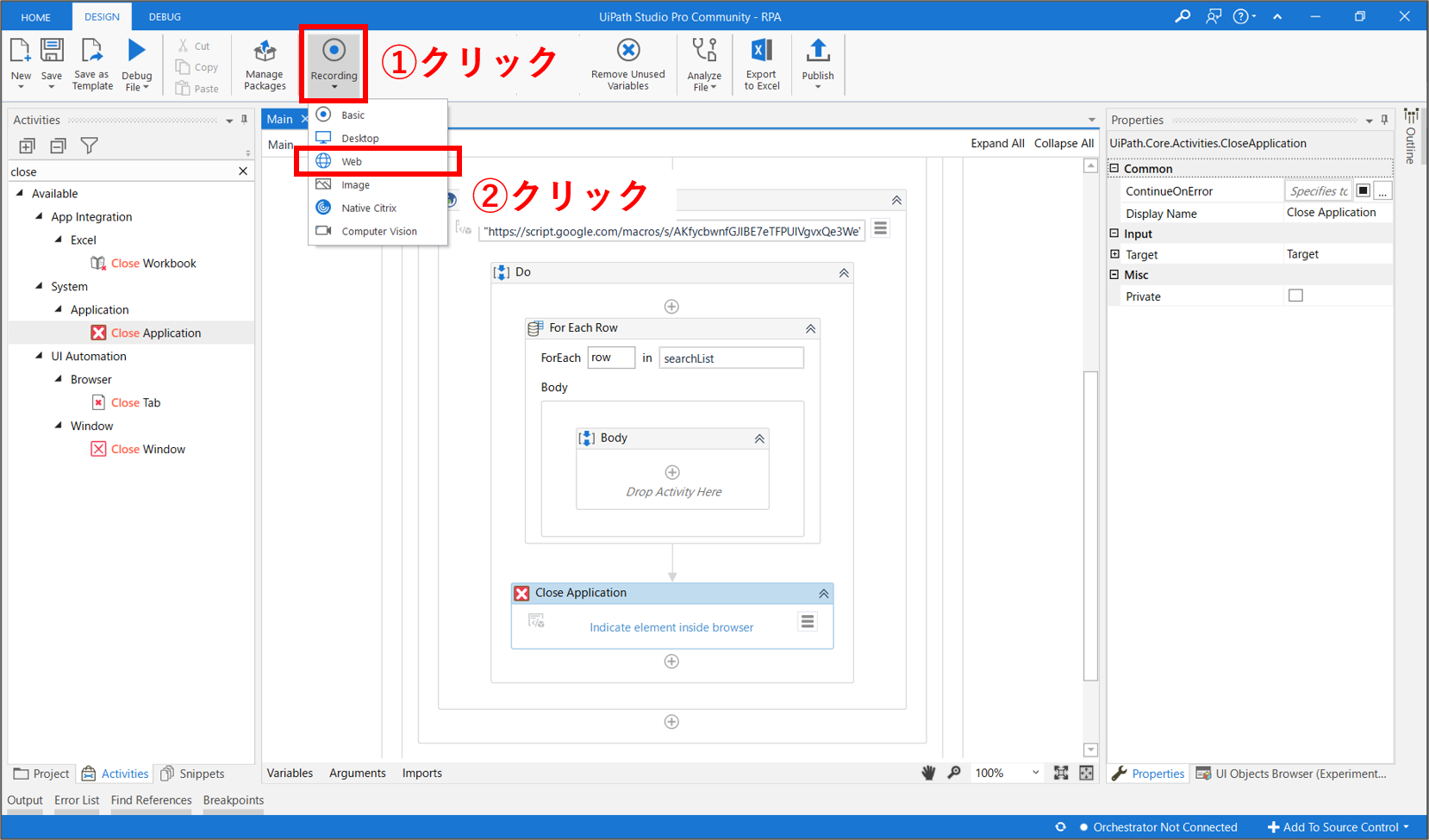Click the fit to screen icon
Image resolution: width=1429 pixels, height=840 pixels.
pos(1061,773)
